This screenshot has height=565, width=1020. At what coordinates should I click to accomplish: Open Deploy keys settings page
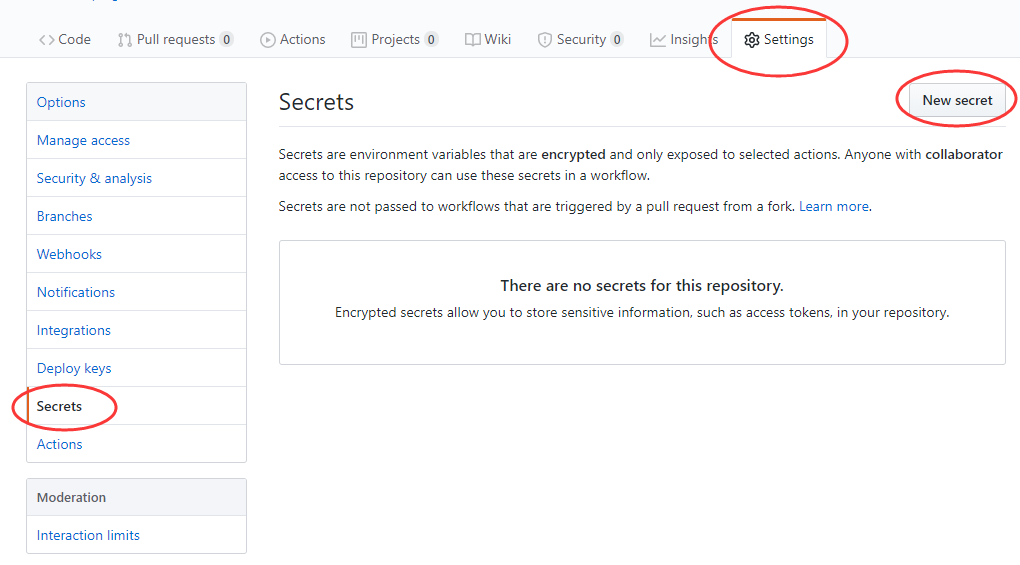click(74, 368)
